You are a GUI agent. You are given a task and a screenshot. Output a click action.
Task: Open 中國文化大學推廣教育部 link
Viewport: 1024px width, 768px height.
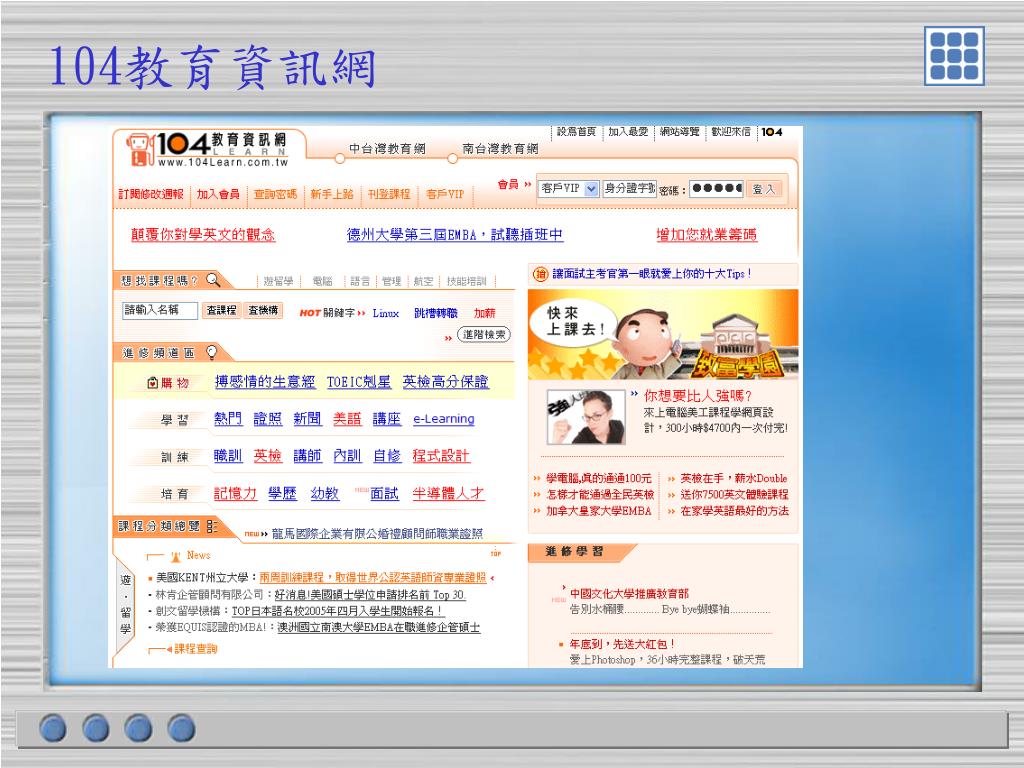tap(630, 594)
